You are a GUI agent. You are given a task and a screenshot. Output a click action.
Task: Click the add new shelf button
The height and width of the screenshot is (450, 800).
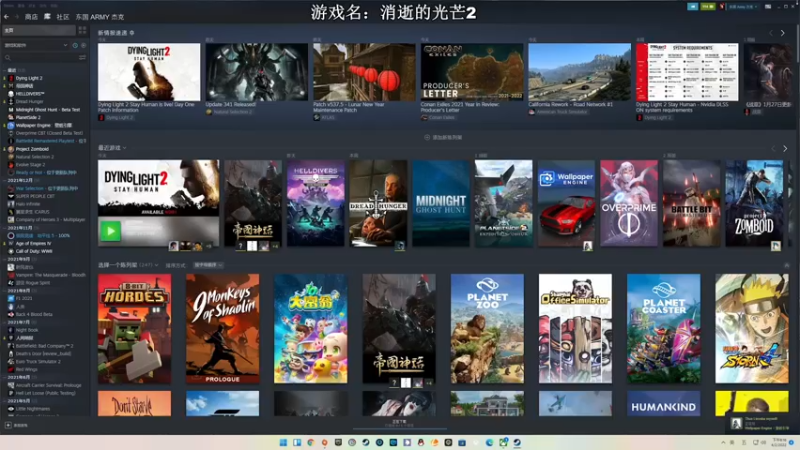tap(443, 137)
